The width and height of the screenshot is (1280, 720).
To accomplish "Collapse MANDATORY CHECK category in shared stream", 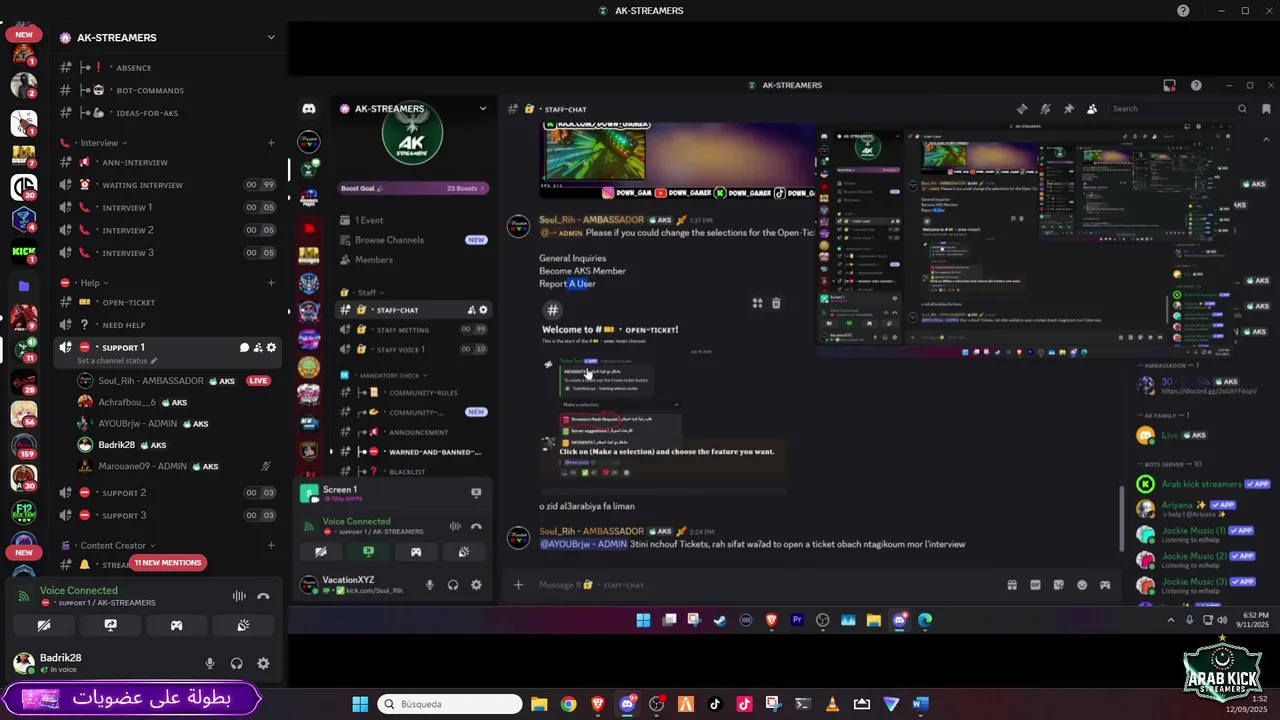I will pos(390,375).
